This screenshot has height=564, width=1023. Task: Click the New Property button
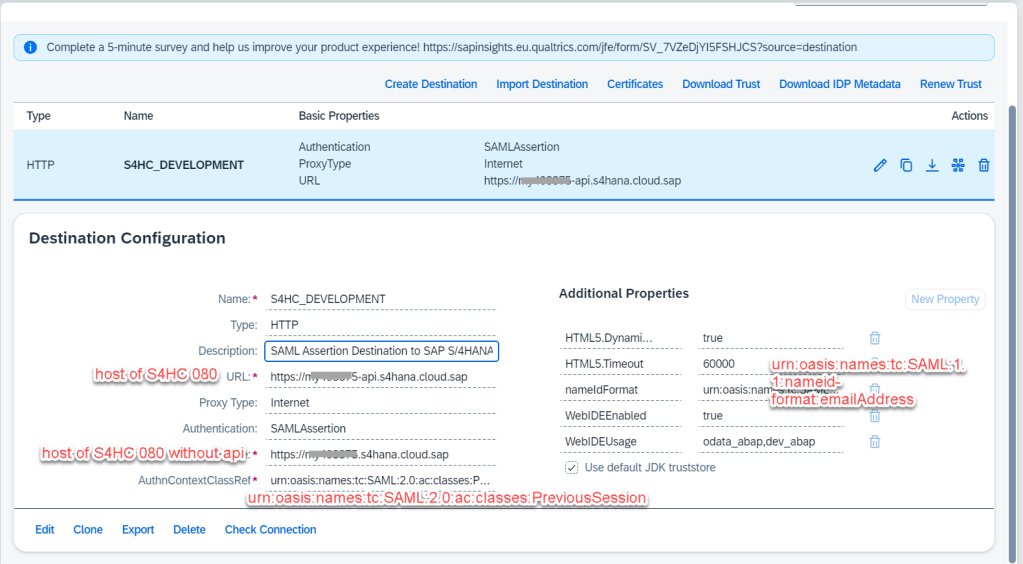pyautogui.click(x=945, y=299)
